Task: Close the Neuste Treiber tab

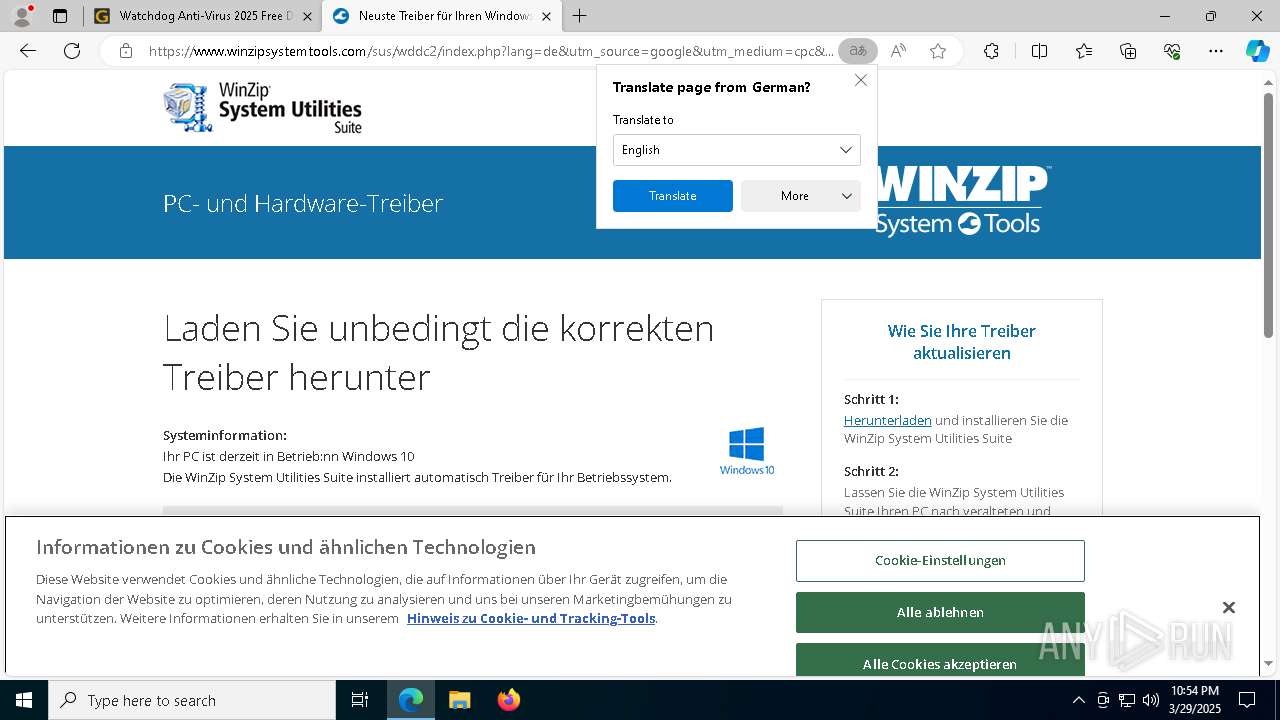Action: pyautogui.click(x=546, y=16)
